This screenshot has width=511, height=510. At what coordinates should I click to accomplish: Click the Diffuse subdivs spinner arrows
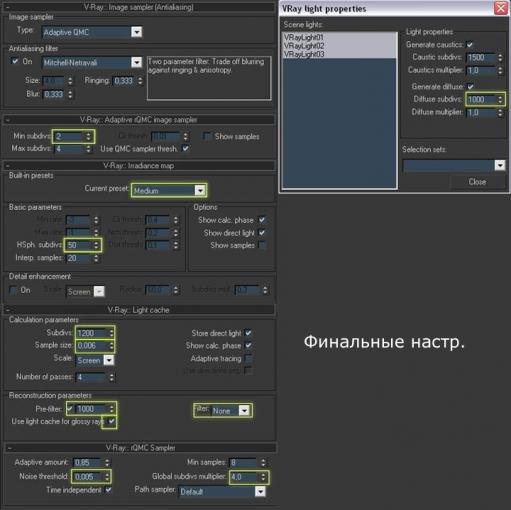500,99
